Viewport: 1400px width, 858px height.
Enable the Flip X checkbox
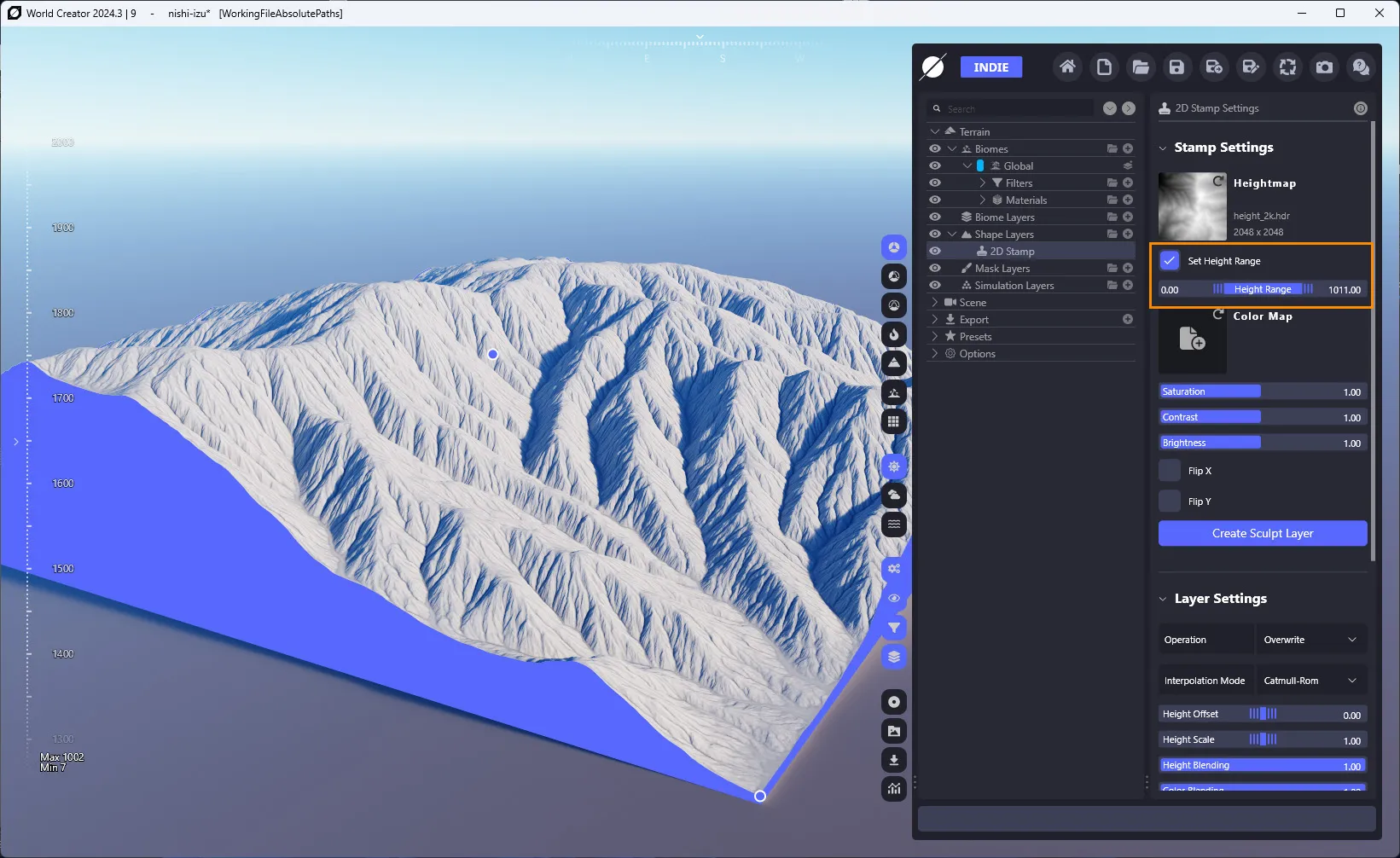pos(1170,471)
